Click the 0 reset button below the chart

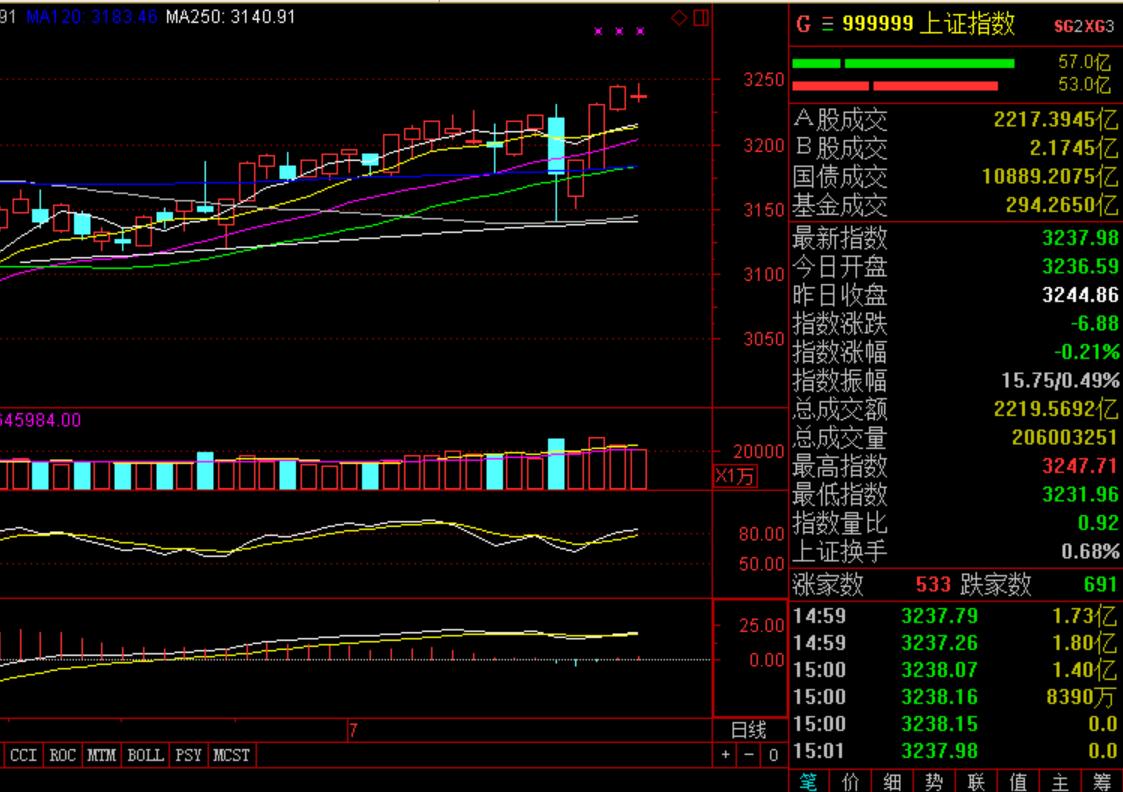[772, 755]
